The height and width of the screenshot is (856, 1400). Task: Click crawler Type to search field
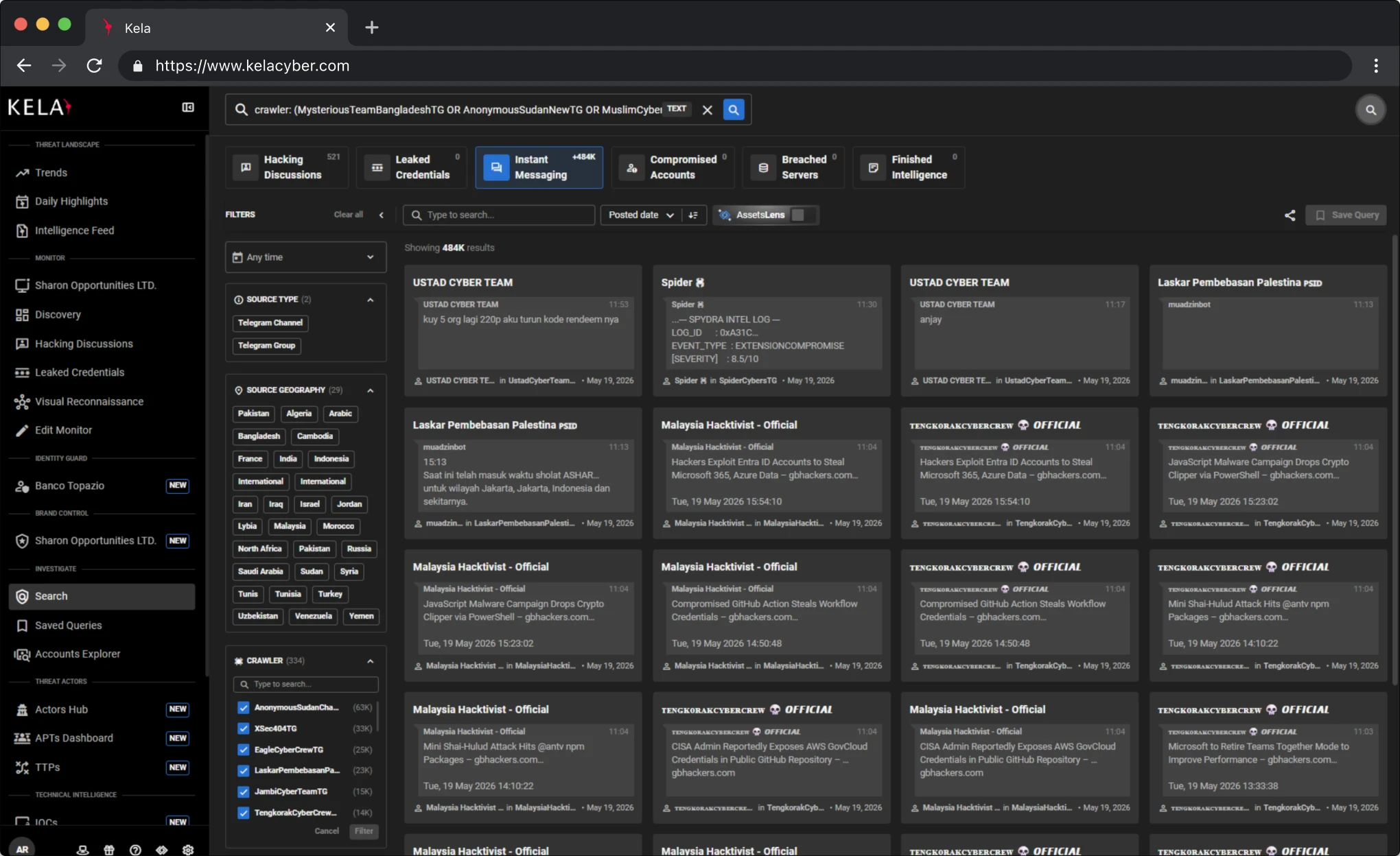pos(305,685)
